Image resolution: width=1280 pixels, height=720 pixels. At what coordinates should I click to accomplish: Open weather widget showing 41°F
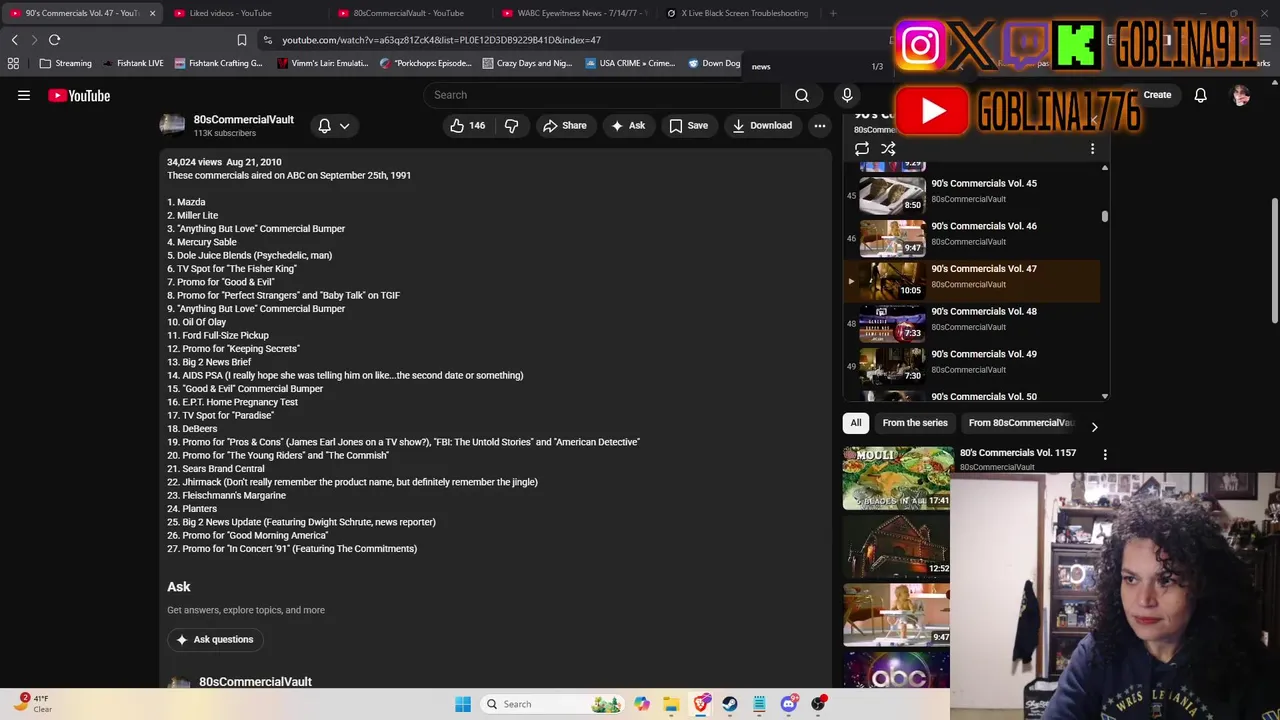pos(32,704)
